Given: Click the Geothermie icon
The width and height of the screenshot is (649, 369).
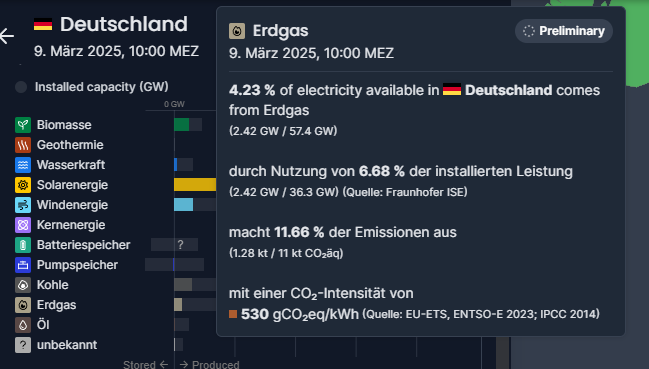Looking at the screenshot, I should (x=23, y=145).
